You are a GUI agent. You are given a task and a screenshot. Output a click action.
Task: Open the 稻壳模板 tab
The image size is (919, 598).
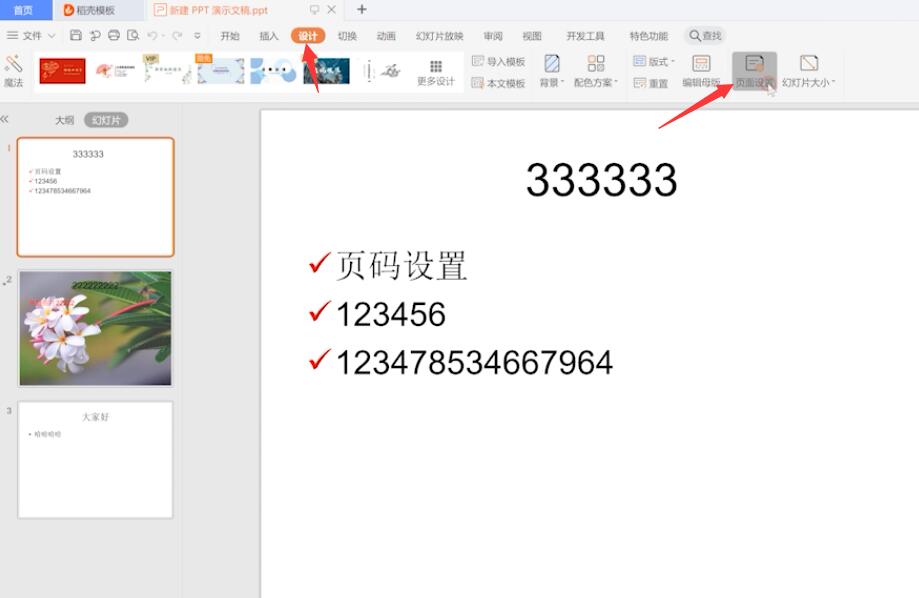point(89,10)
